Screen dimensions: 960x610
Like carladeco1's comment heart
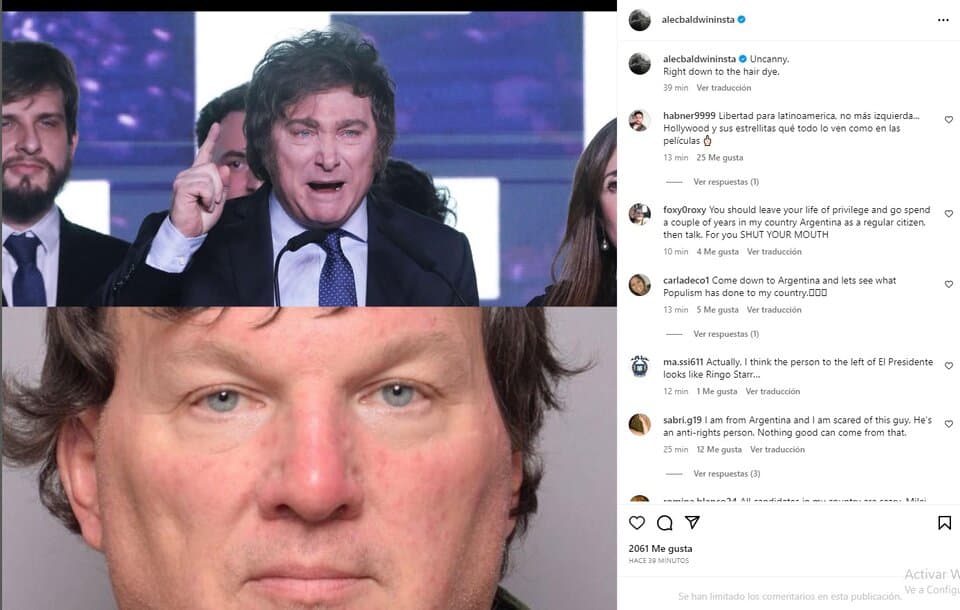click(x=948, y=284)
